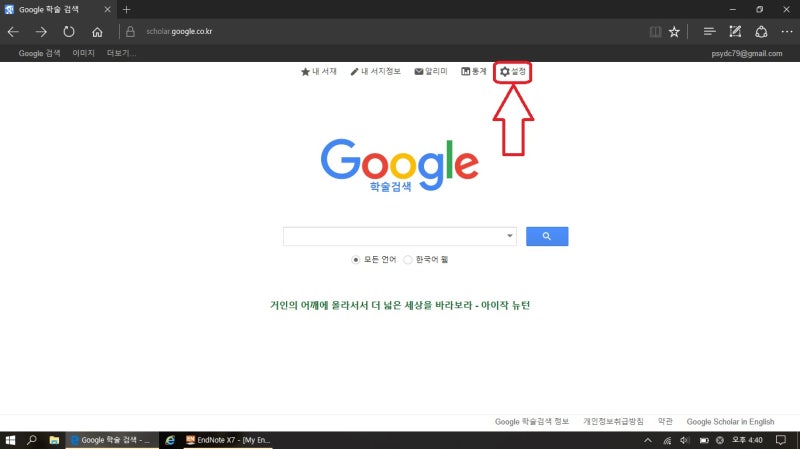Open Reading view book icon
Screen dimensions: 800x449
(x=656, y=32)
